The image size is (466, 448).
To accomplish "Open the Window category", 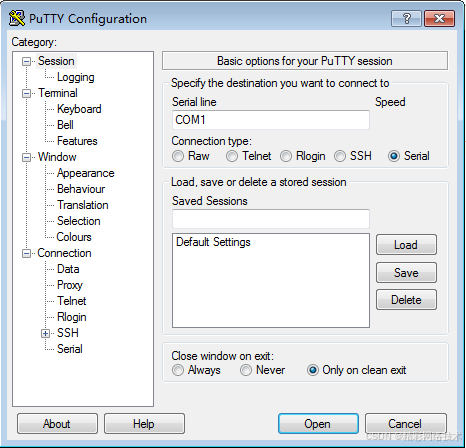I will tap(57, 157).
